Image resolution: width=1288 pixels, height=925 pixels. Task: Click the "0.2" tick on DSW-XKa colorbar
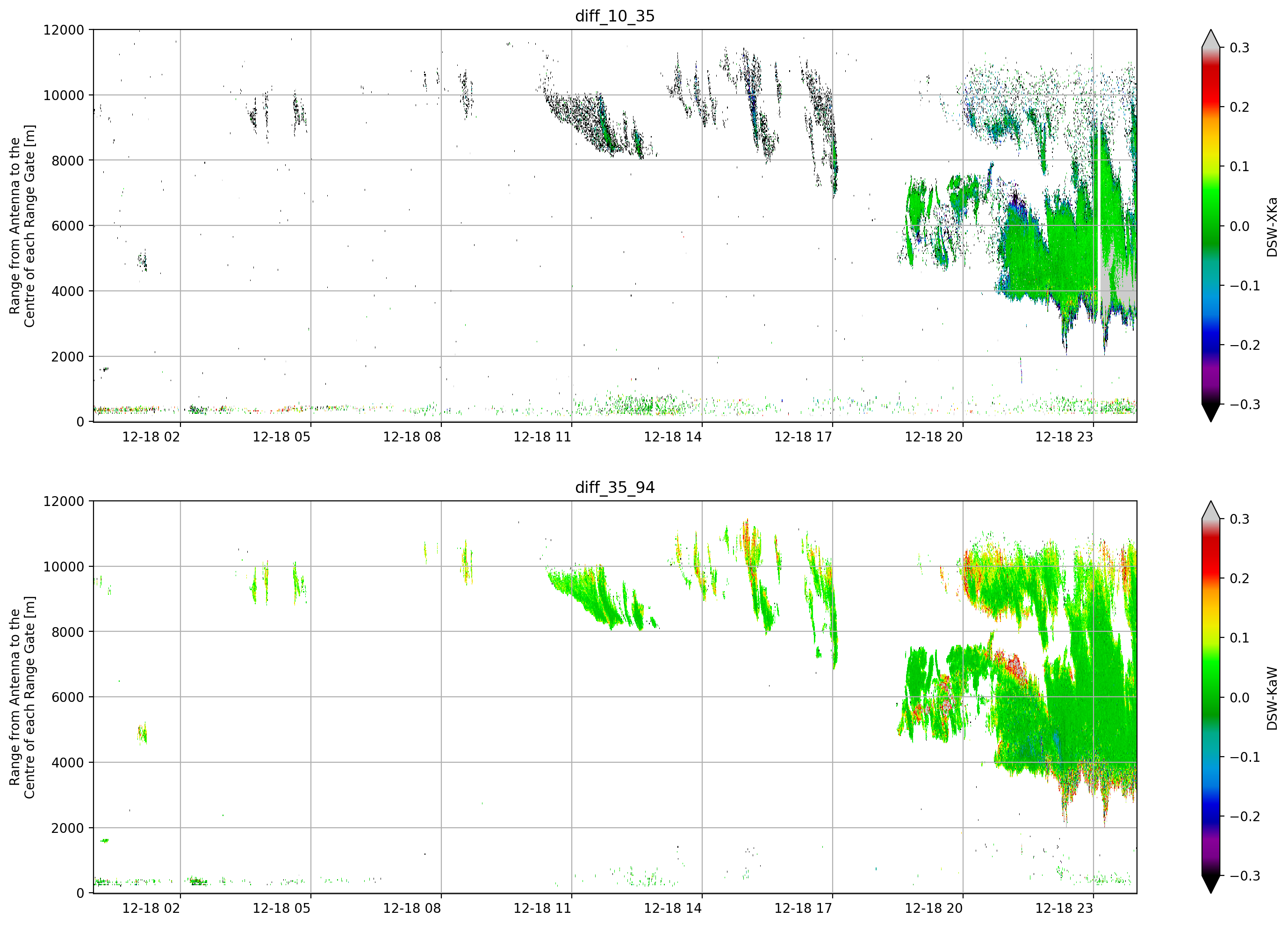(x=1240, y=108)
